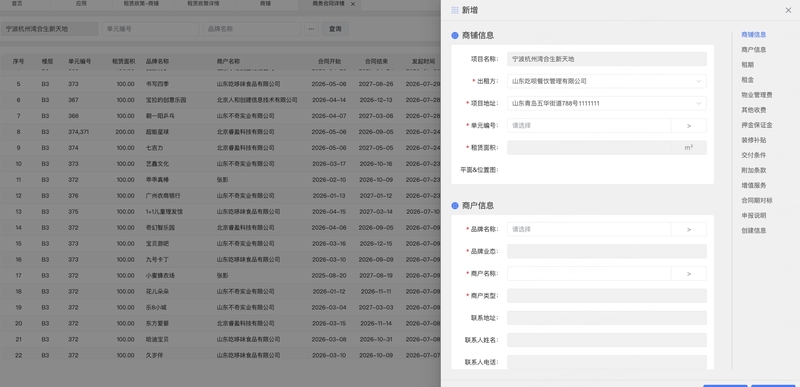Click the 单元编号 search box above the table
Image resolution: width=800 pixels, height=387 pixels.
pos(151,29)
